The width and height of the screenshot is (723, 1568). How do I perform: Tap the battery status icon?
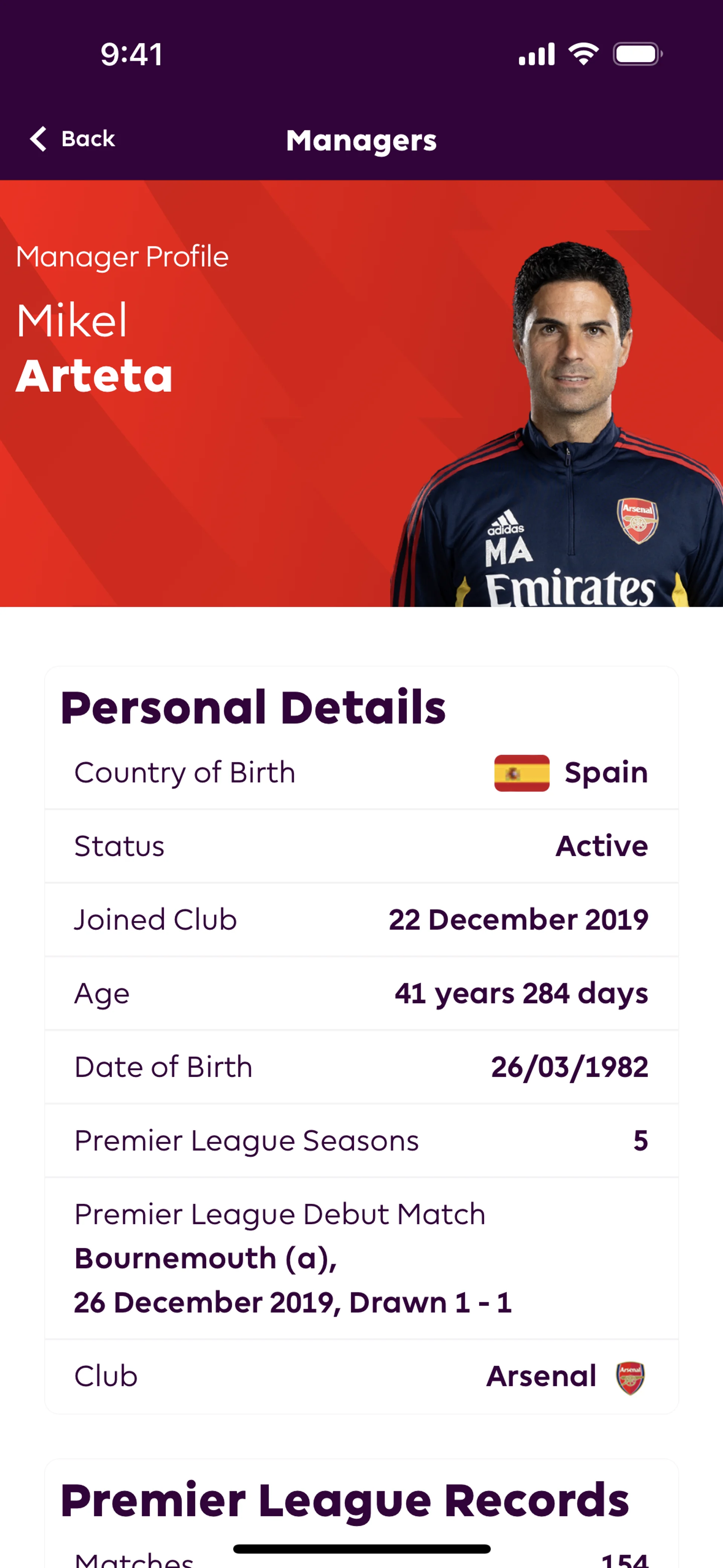click(637, 54)
